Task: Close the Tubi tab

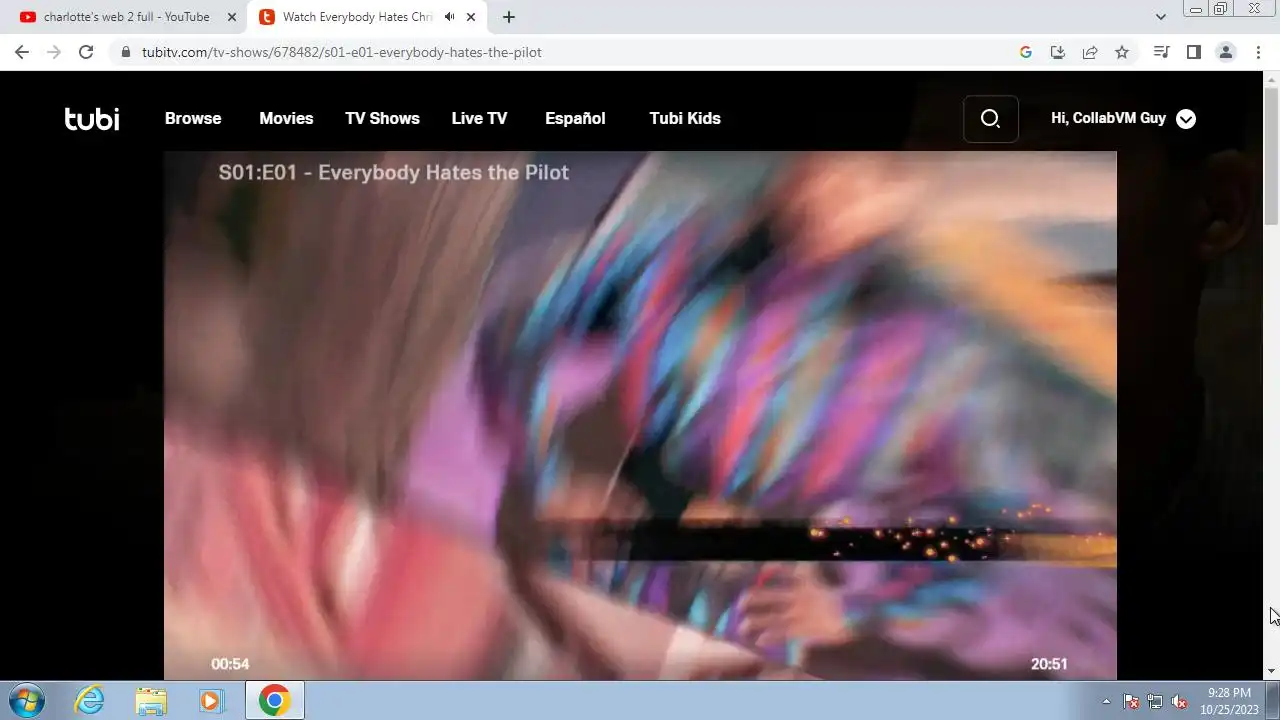Action: (471, 17)
